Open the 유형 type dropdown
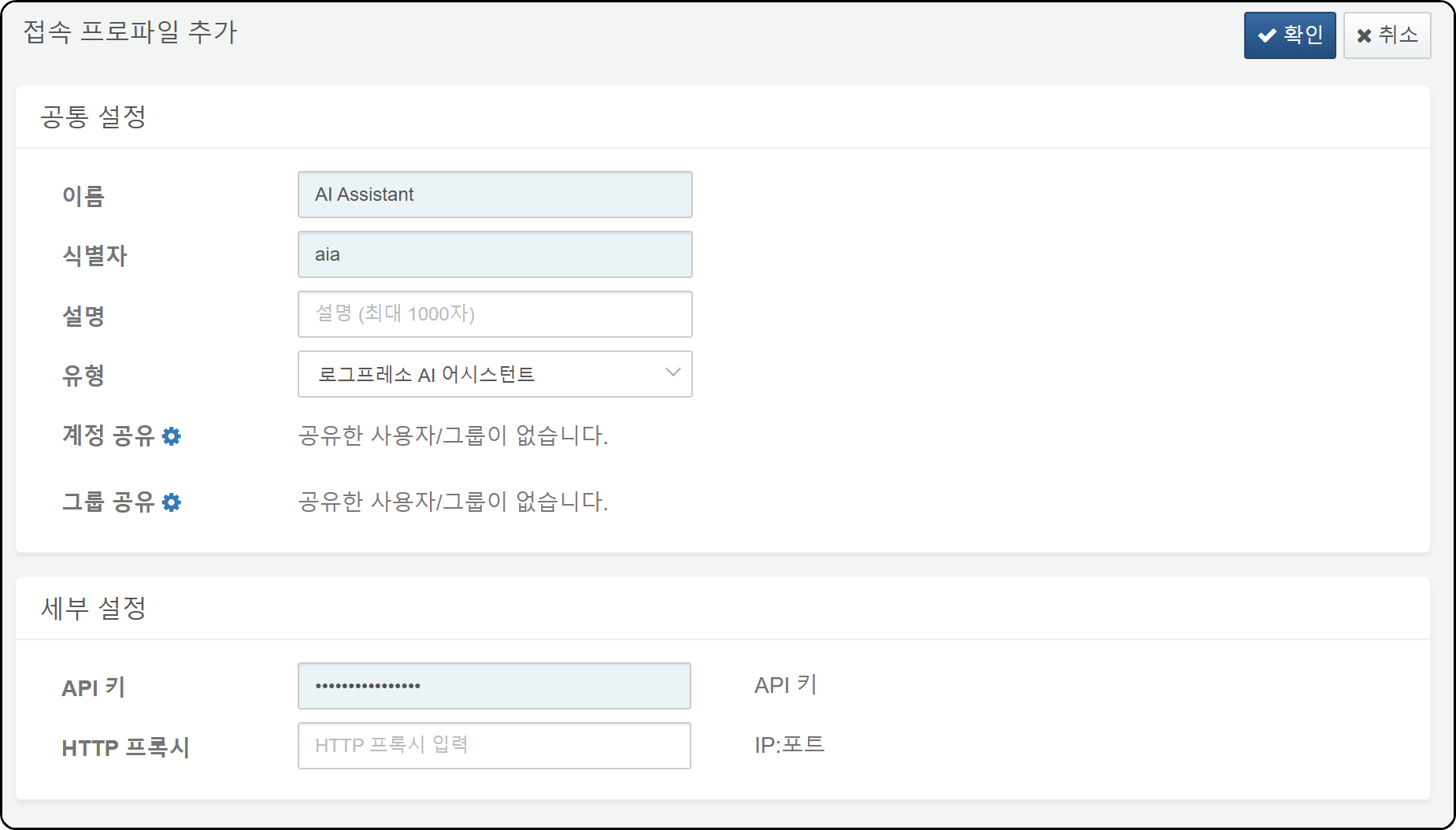 click(495, 374)
